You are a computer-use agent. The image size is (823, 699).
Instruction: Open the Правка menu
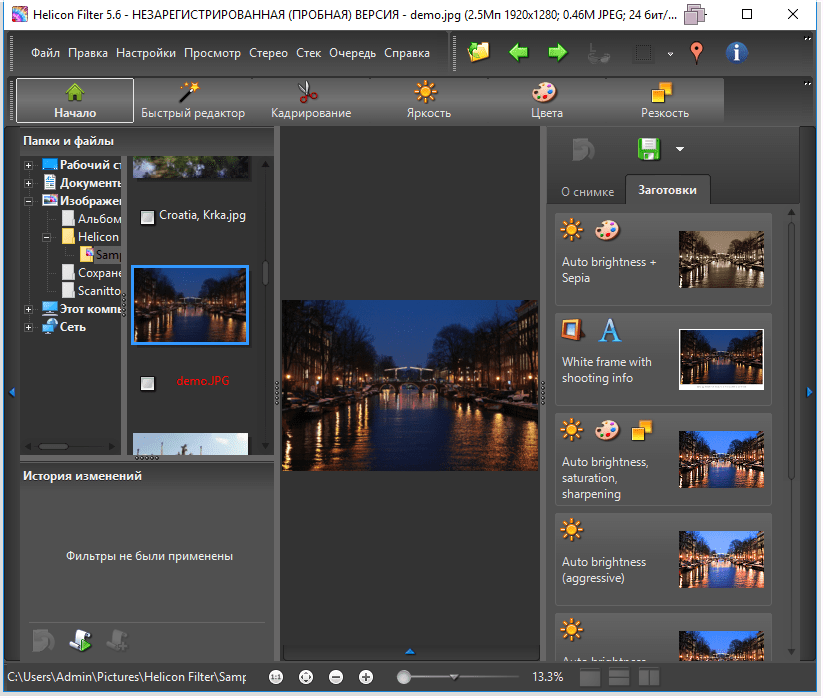click(88, 53)
